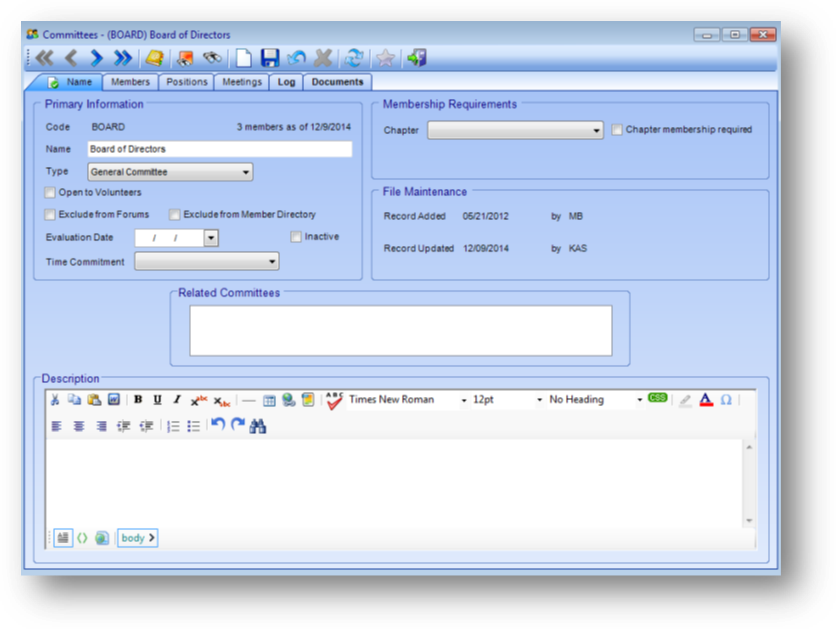836x629 pixels.
Task: Click the description scrollbar down arrow
Action: (x=749, y=520)
